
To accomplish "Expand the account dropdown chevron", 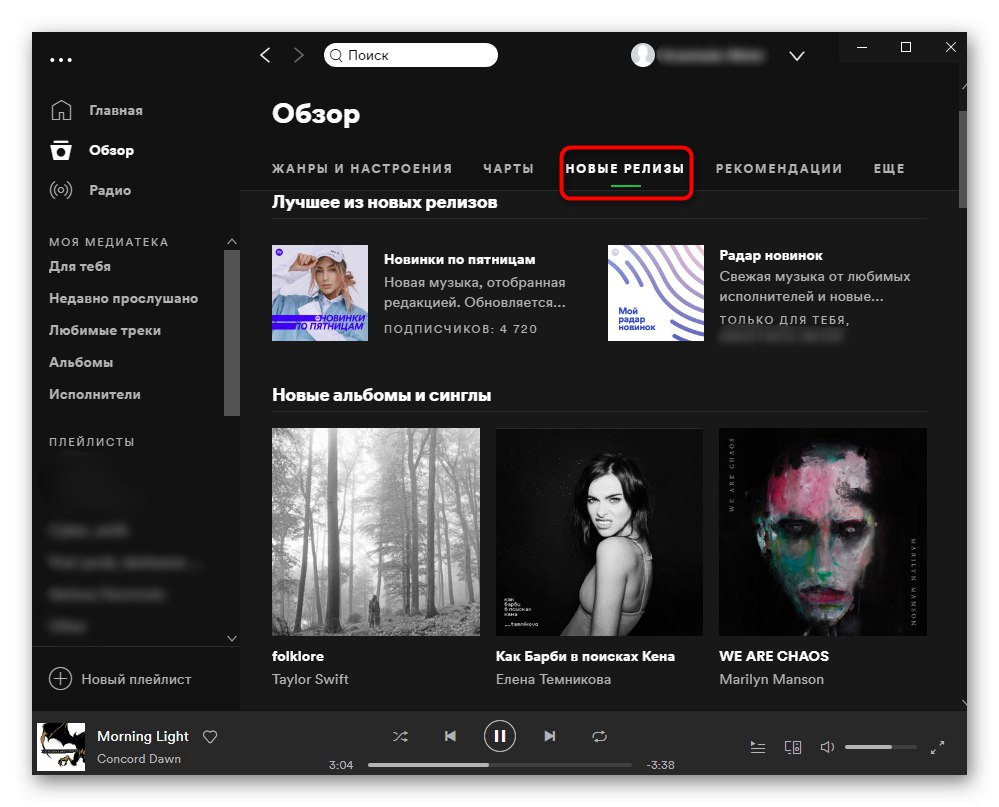I will click(x=796, y=56).
